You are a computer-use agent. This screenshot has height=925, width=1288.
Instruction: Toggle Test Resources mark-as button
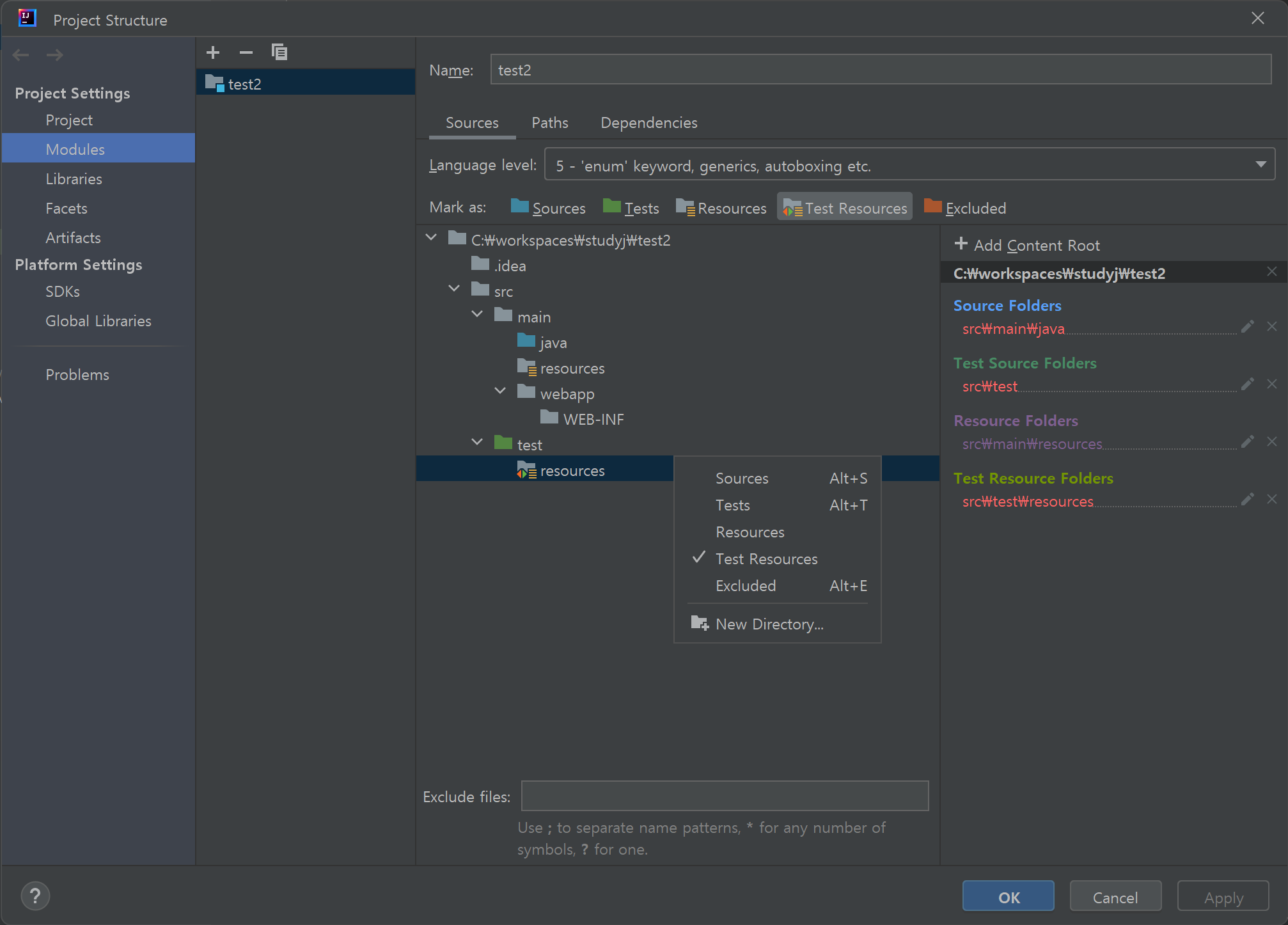click(844, 208)
